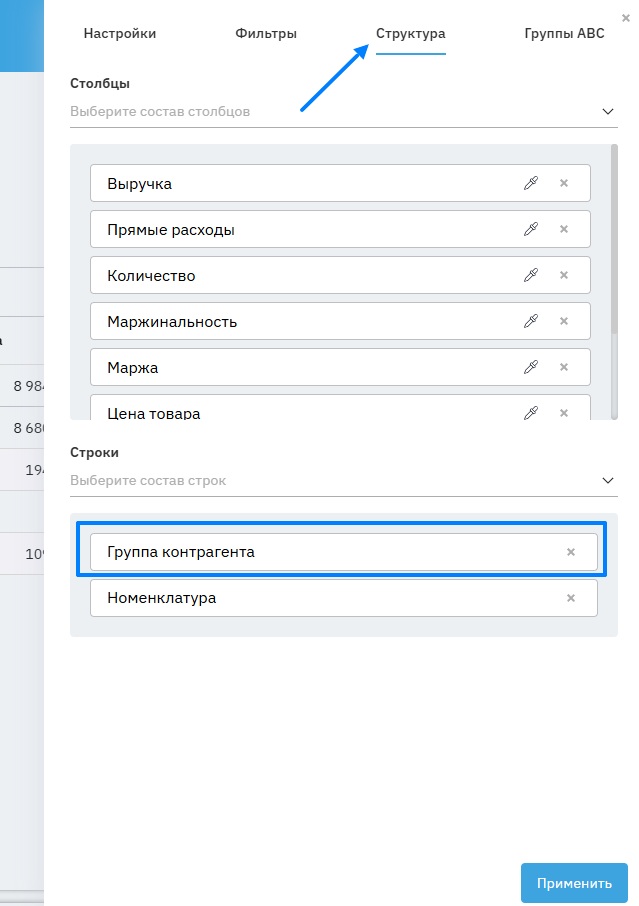Image resolution: width=639 pixels, height=906 pixels.
Task: Remove the Прямые расходы column
Action: pyautogui.click(x=564, y=229)
